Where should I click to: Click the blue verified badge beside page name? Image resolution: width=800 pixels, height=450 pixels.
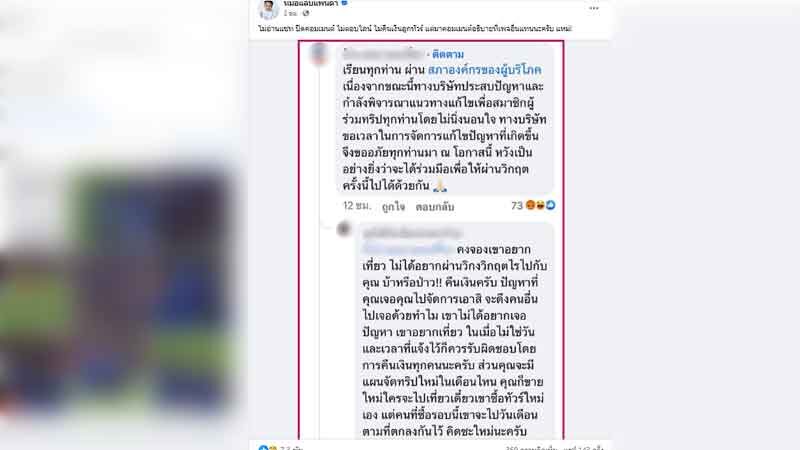(344, 3)
